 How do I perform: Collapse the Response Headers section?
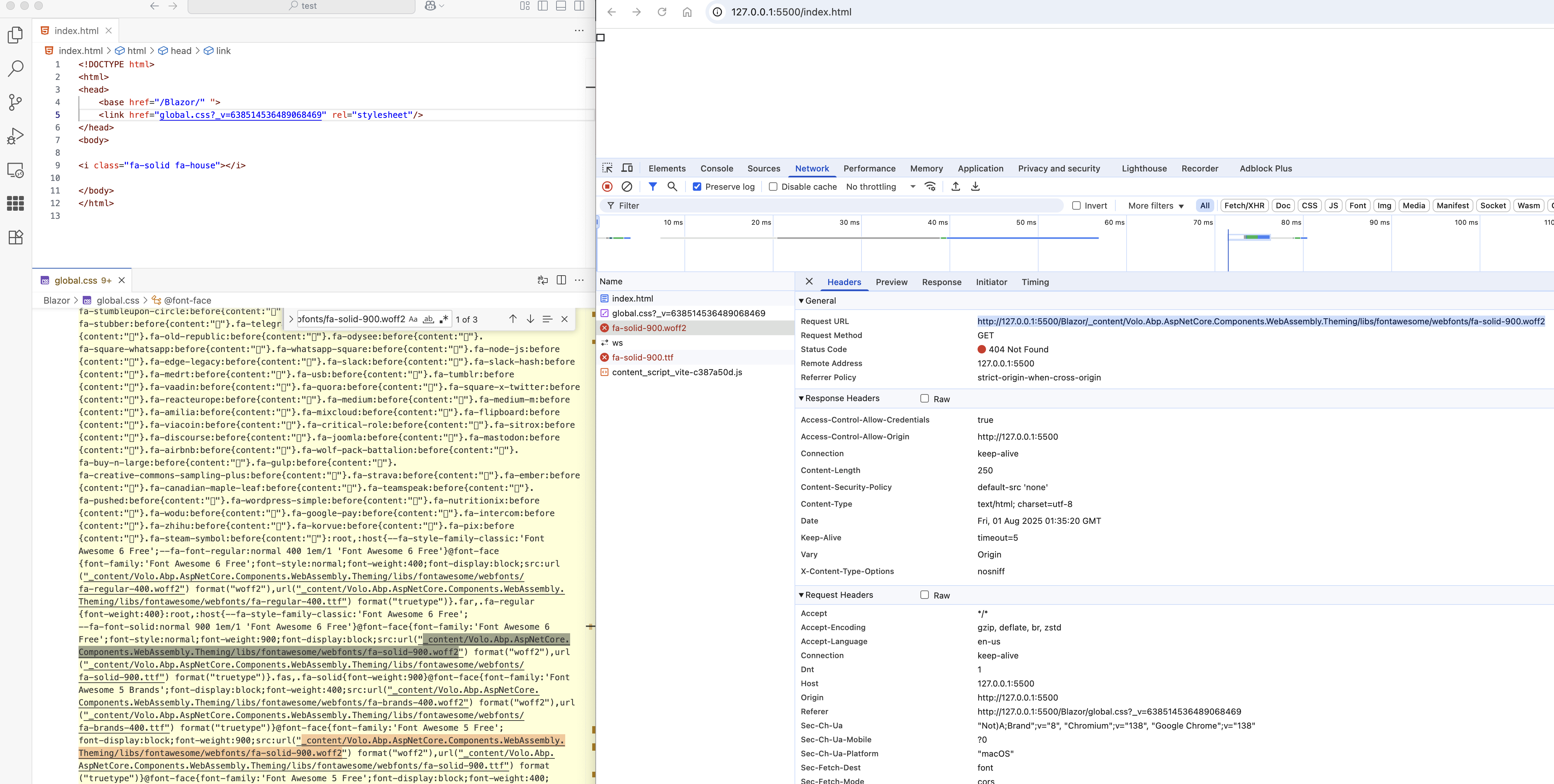[838, 398]
